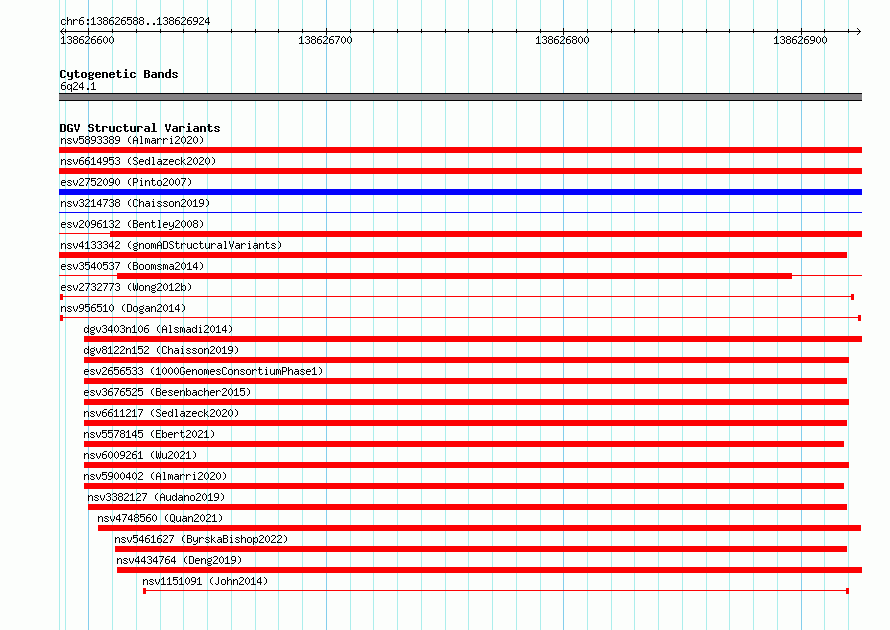The image size is (890, 630).
Task: Click ruler position 138626800
Action: coord(562,40)
